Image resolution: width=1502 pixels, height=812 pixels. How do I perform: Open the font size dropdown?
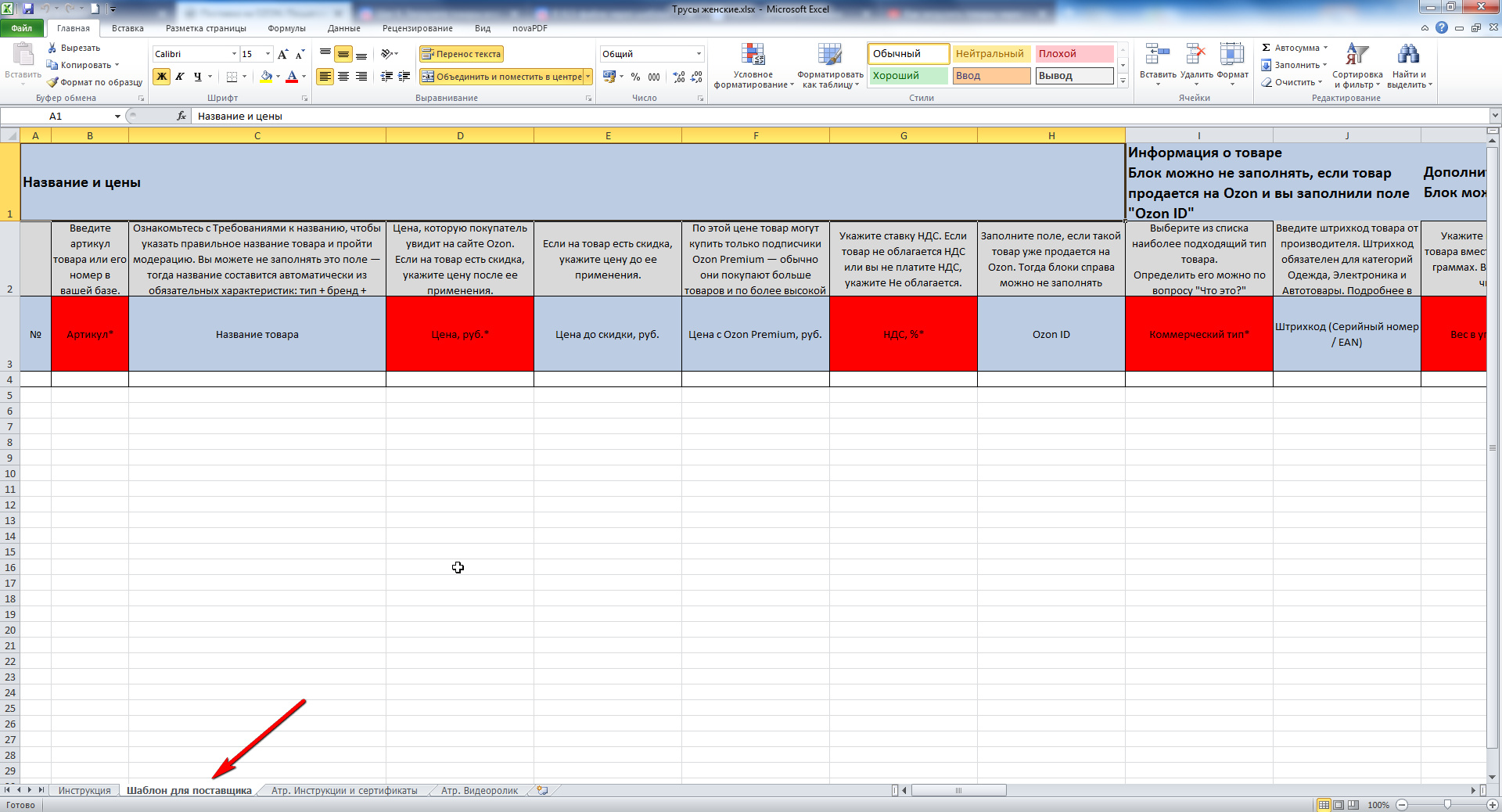click(268, 54)
